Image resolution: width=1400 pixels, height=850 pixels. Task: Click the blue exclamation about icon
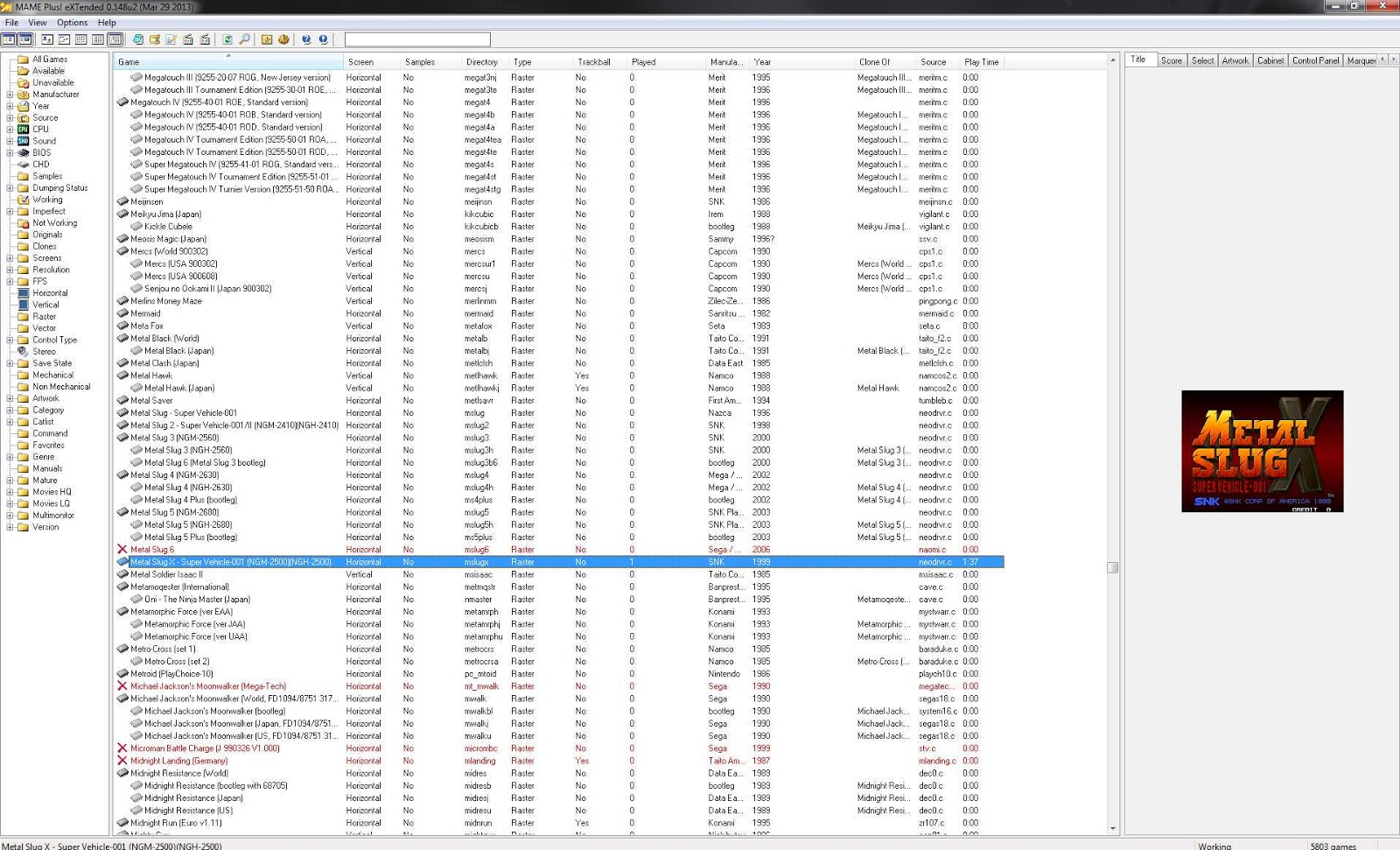[323, 39]
